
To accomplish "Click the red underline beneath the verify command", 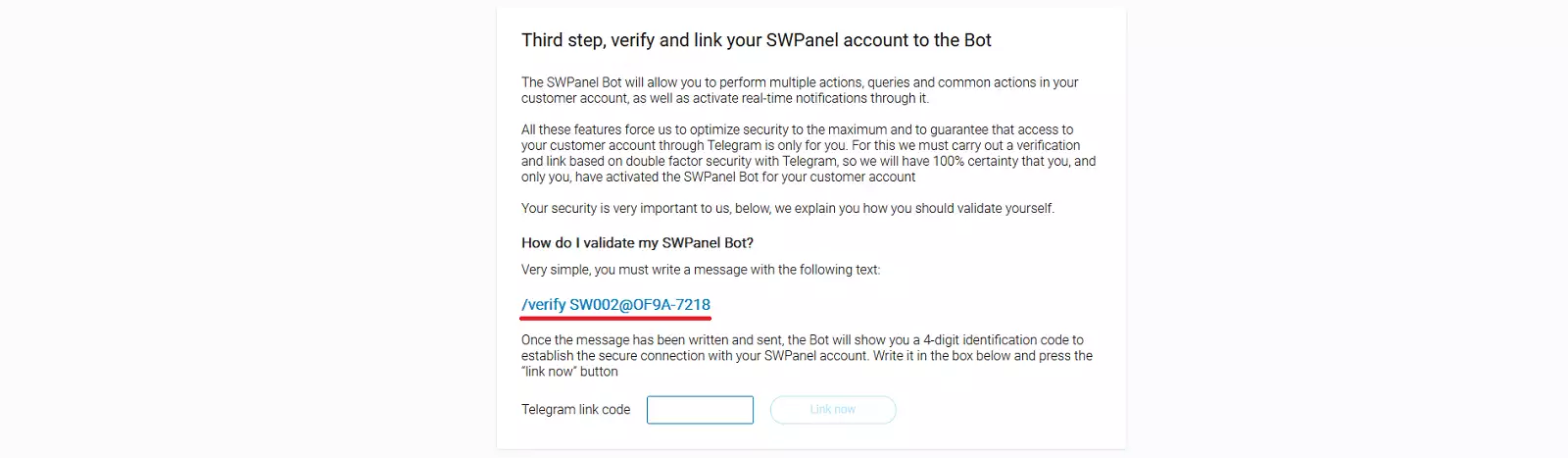I will coord(615,318).
